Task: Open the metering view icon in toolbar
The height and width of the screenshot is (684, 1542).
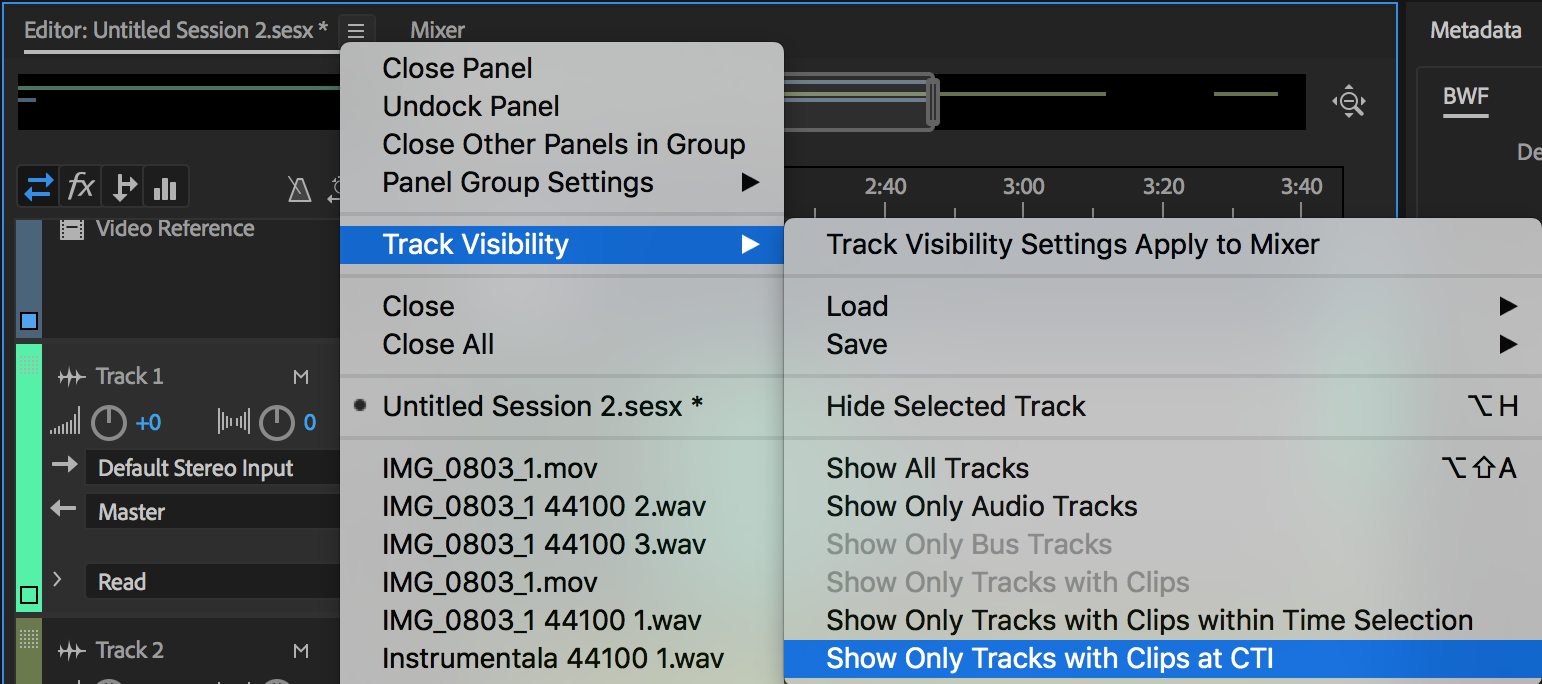Action: [164, 186]
